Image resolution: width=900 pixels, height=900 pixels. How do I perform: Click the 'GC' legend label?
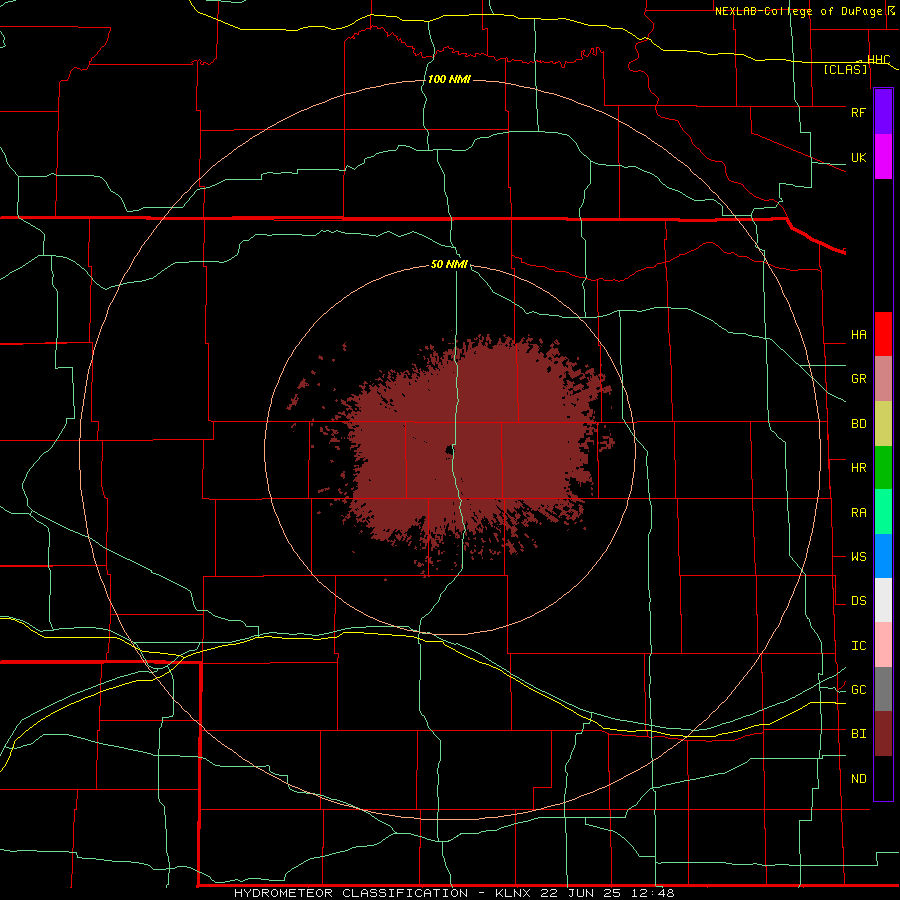point(858,689)
